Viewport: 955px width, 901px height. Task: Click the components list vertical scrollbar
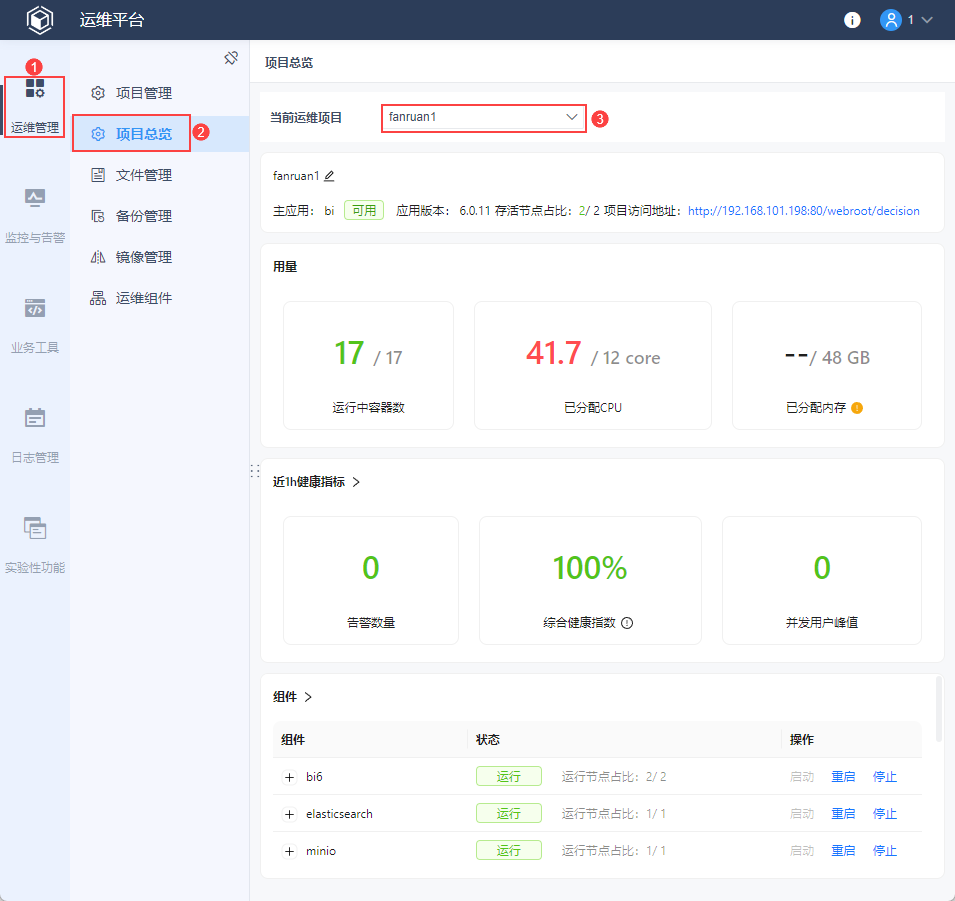point(938,710)
